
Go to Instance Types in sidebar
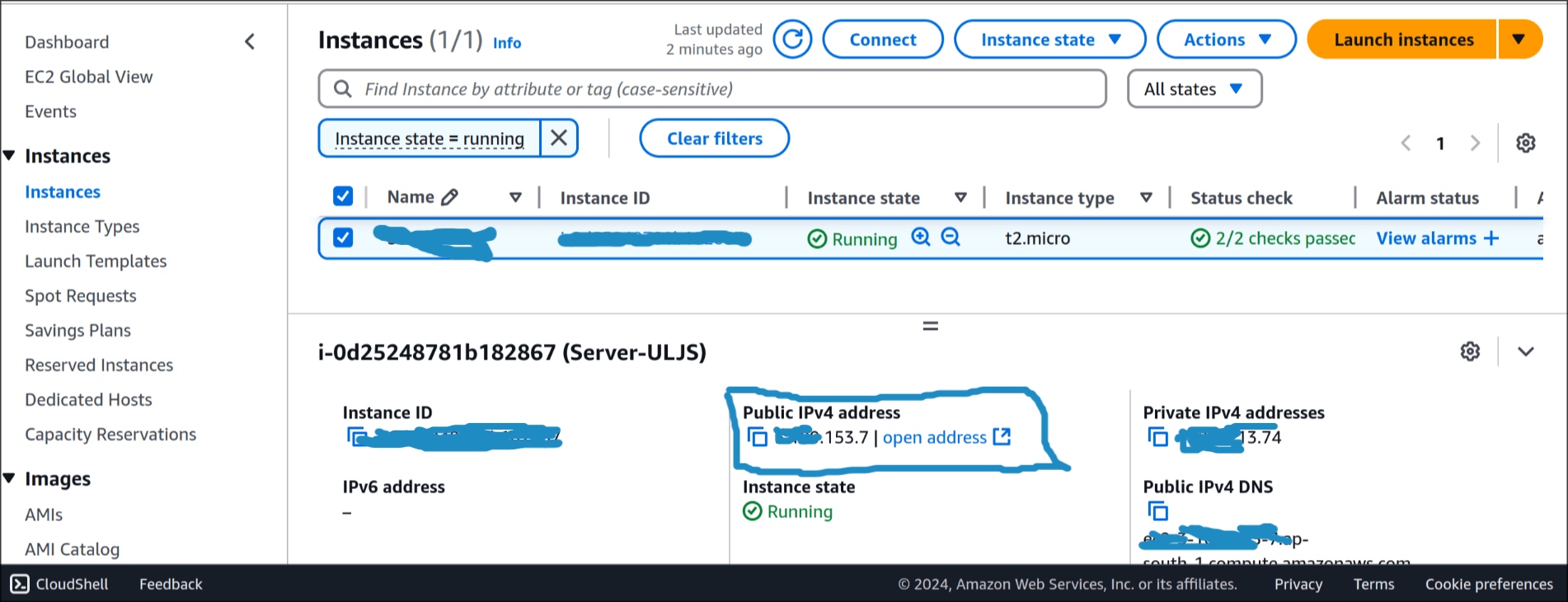coord(82,227)
